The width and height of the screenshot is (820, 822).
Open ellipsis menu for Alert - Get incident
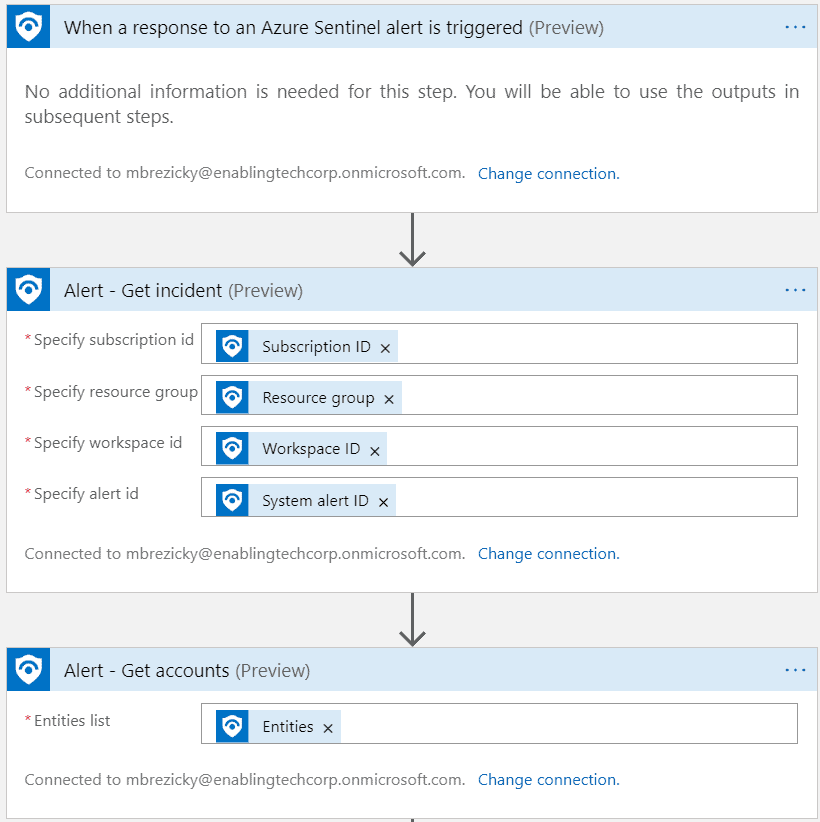795,290
